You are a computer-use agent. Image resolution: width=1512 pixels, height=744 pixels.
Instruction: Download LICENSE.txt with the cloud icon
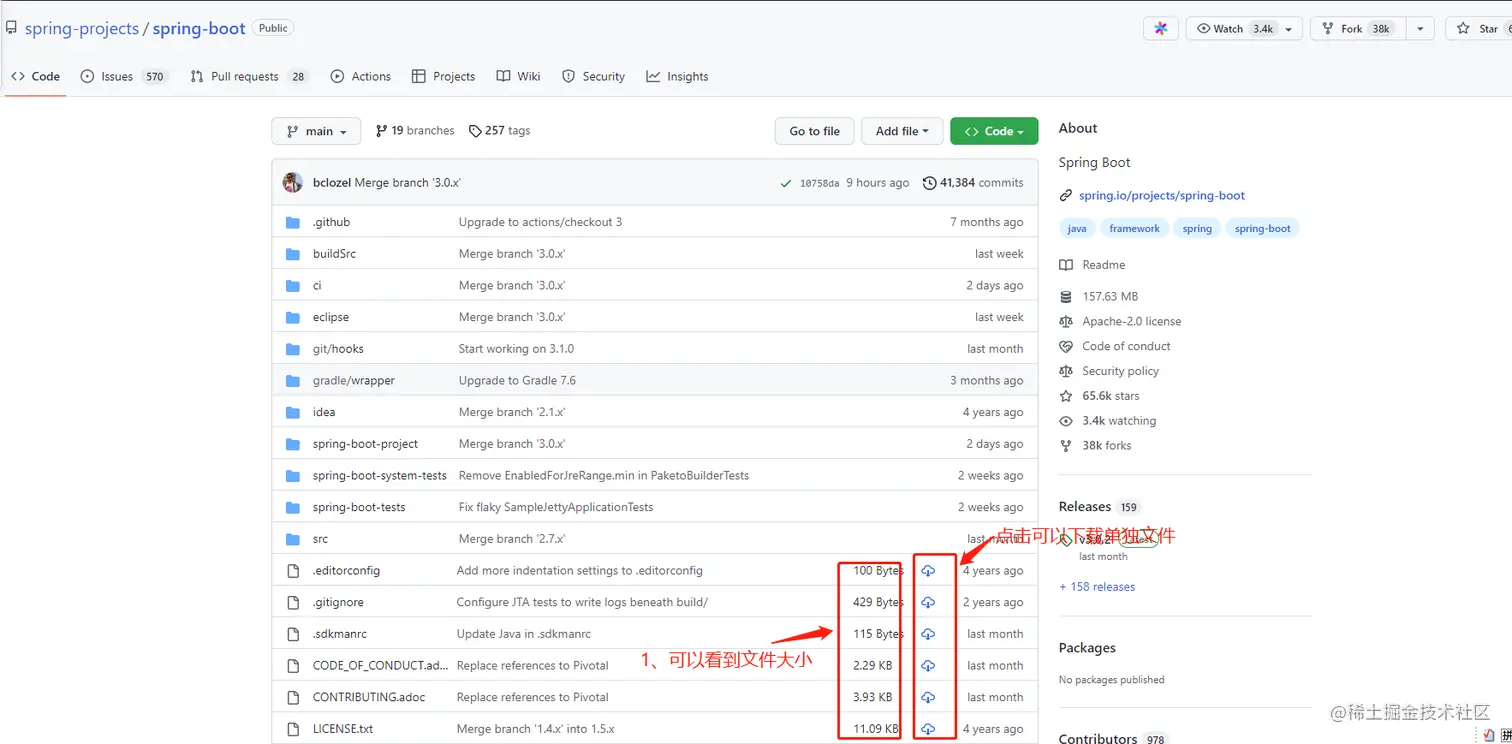click(928, 729)
